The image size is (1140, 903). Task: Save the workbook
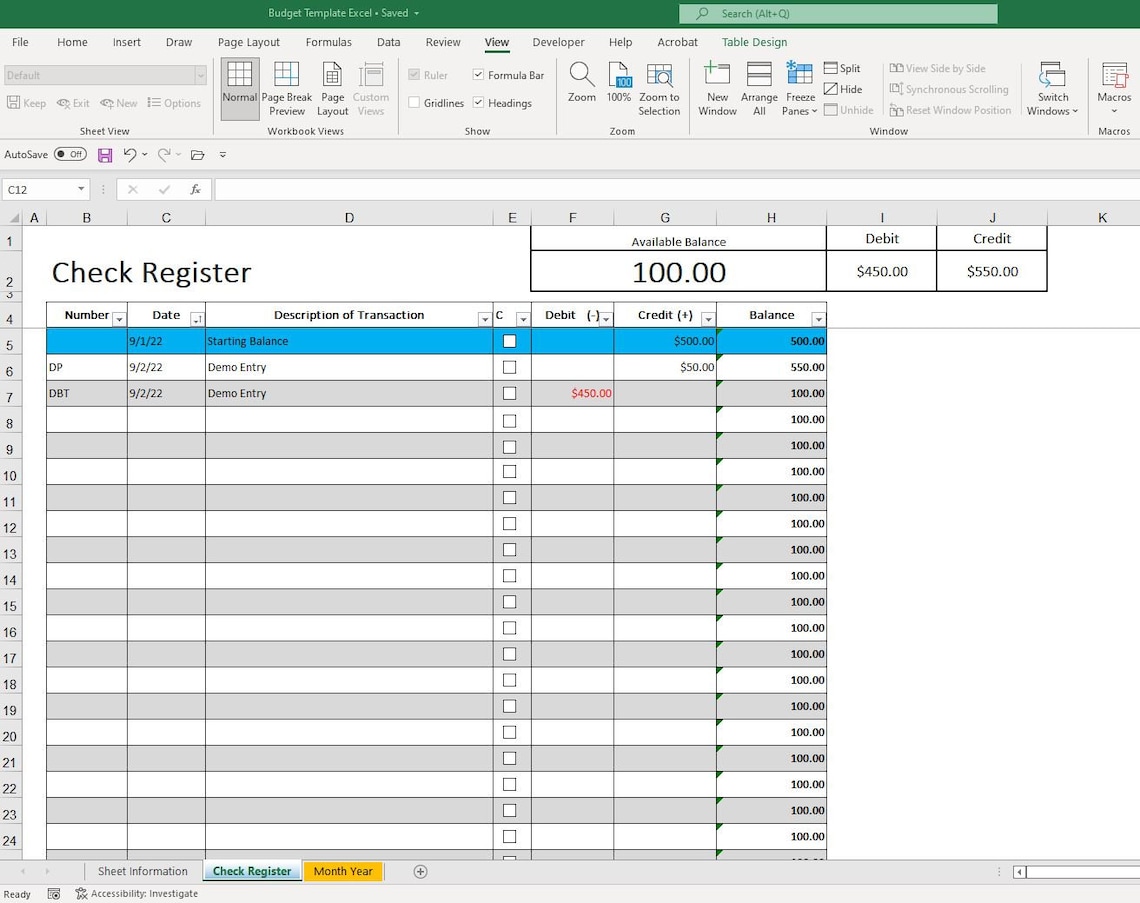(104, 154)
